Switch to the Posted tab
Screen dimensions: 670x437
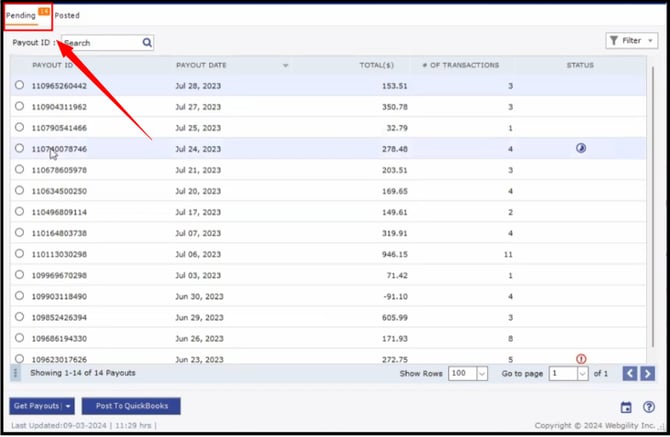(67, 16)
